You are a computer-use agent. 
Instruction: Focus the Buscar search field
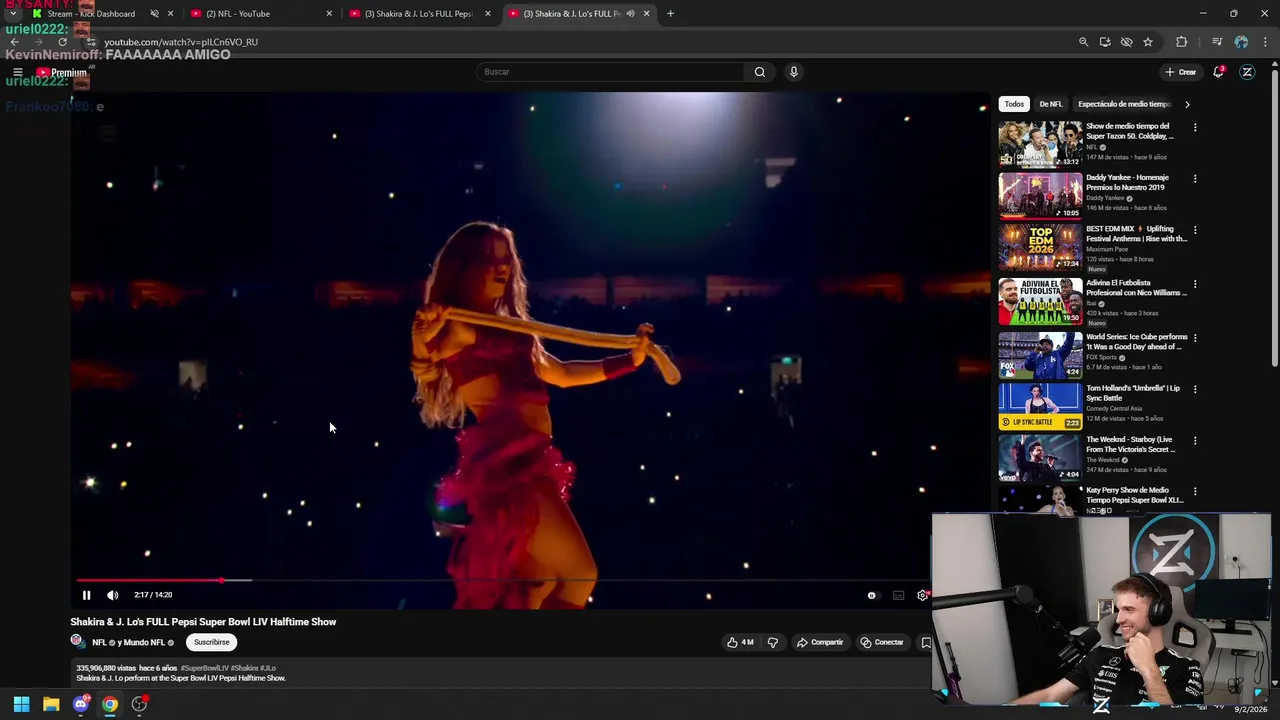(611, 72)
